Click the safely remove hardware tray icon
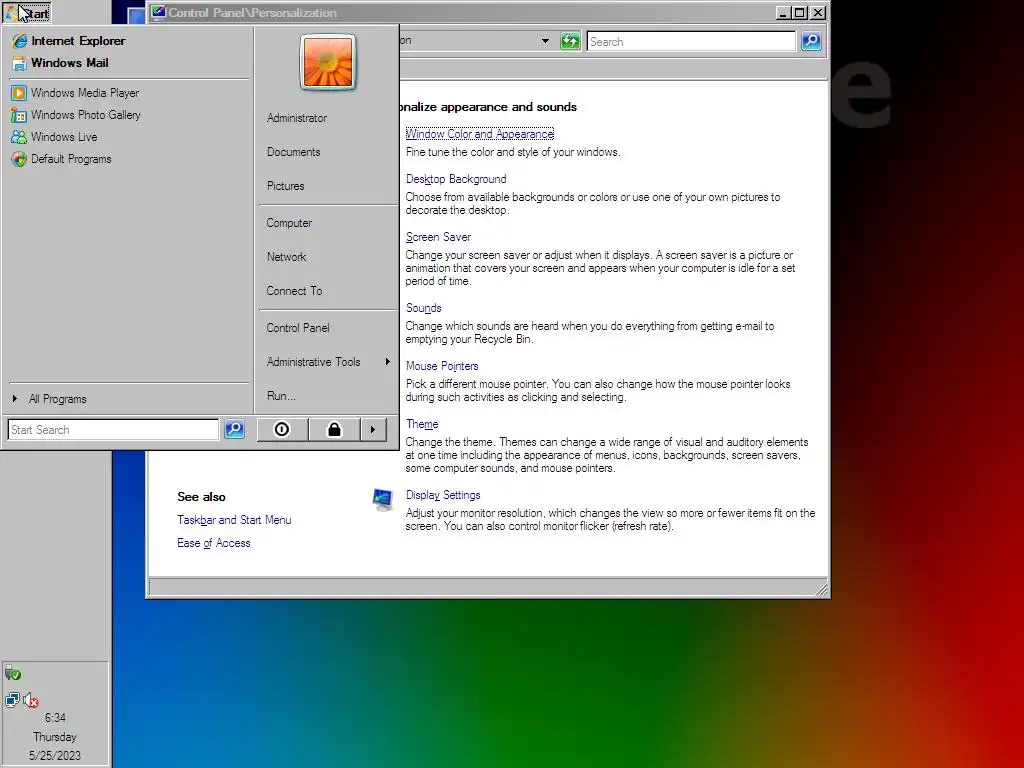Viewport: 1024px width, 768px height. [x=12, y=673]
